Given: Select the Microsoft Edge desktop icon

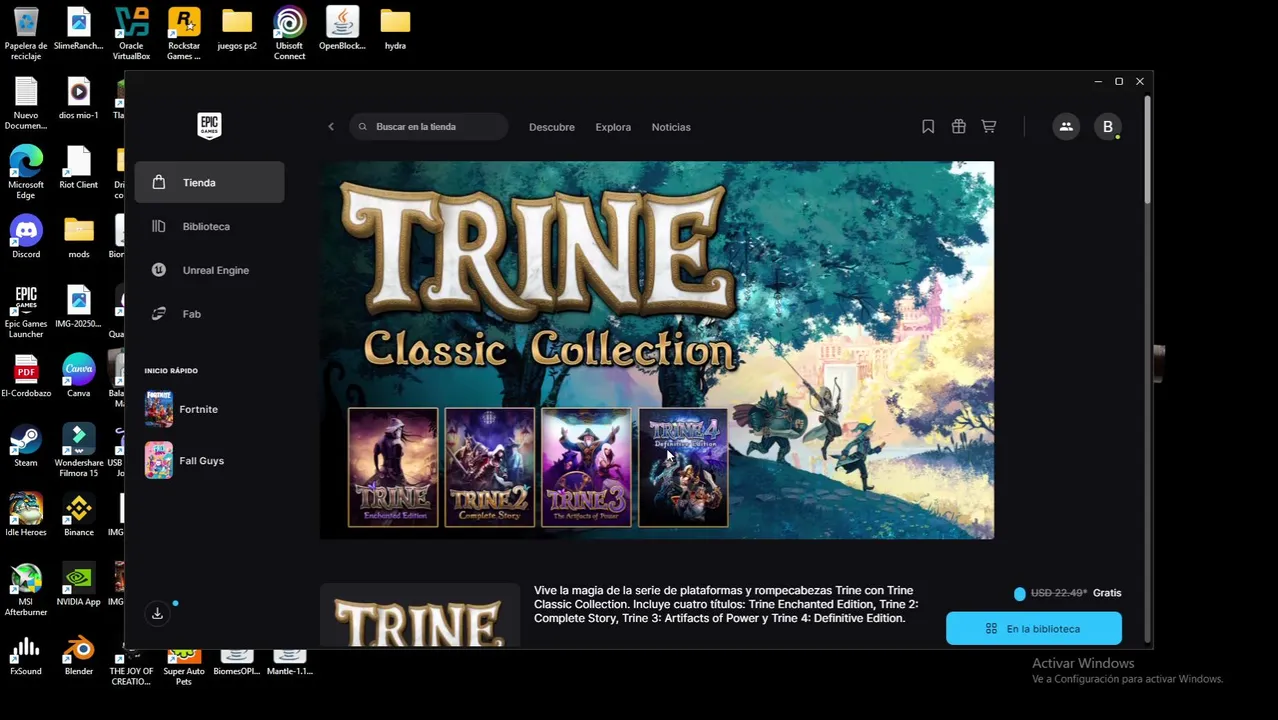Looking at the screenshot, I should click(26, 172).
